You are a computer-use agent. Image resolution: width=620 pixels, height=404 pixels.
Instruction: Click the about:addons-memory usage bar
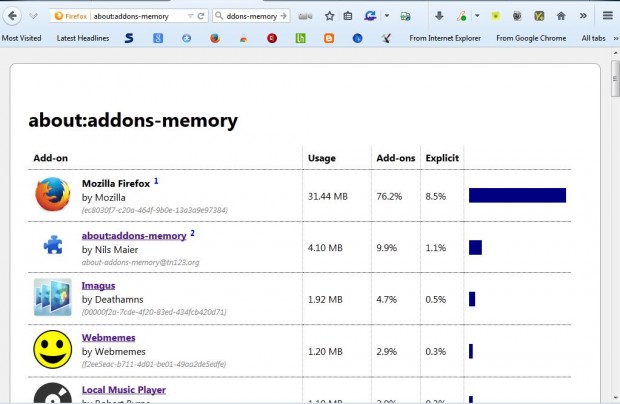click(x=475, y=247)
